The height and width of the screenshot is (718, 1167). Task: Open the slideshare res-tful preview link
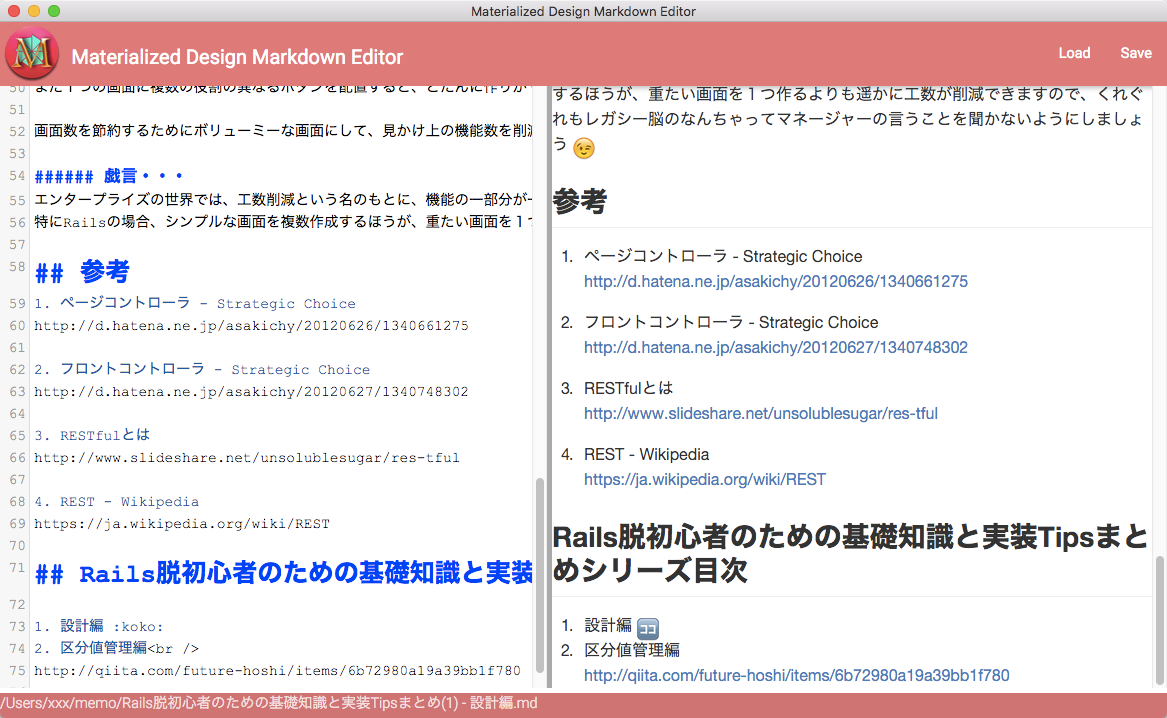click(x=761, y=414)
